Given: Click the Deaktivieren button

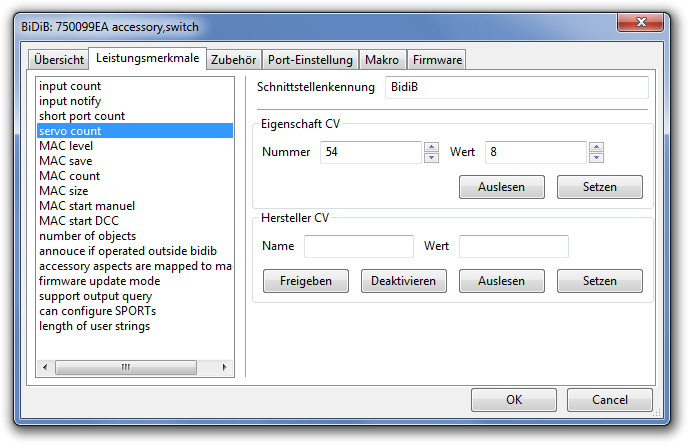Looking at the screenshot, I should (x=403, y=281).
